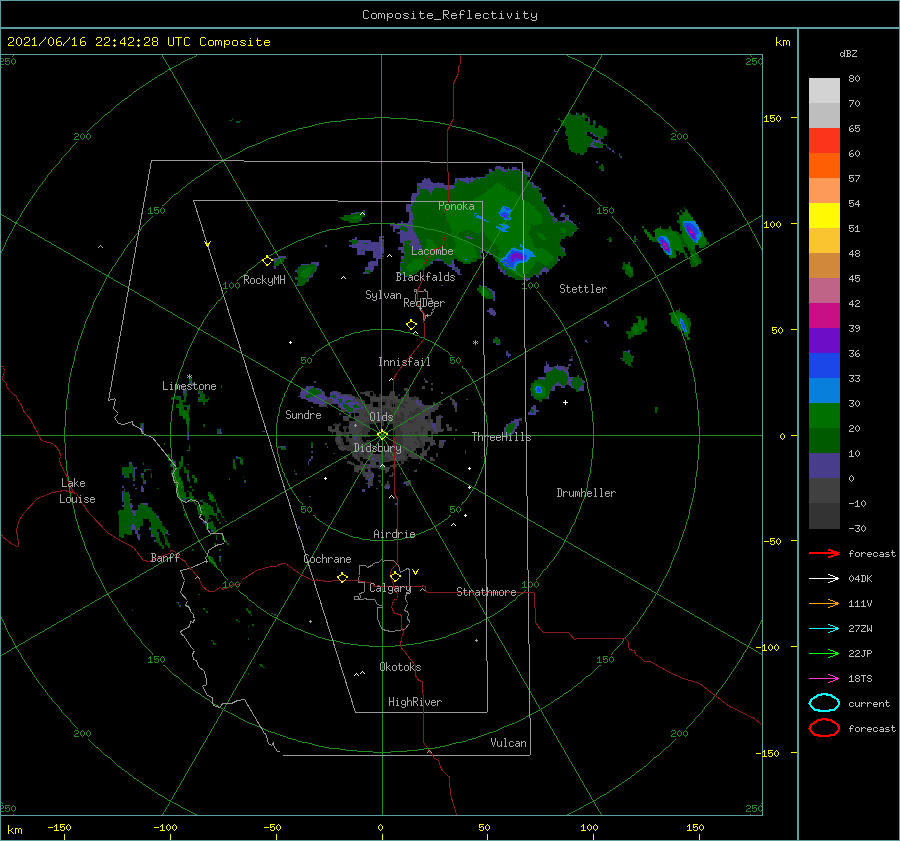Click the Sylvan label
900x841 pixels.
383,295
